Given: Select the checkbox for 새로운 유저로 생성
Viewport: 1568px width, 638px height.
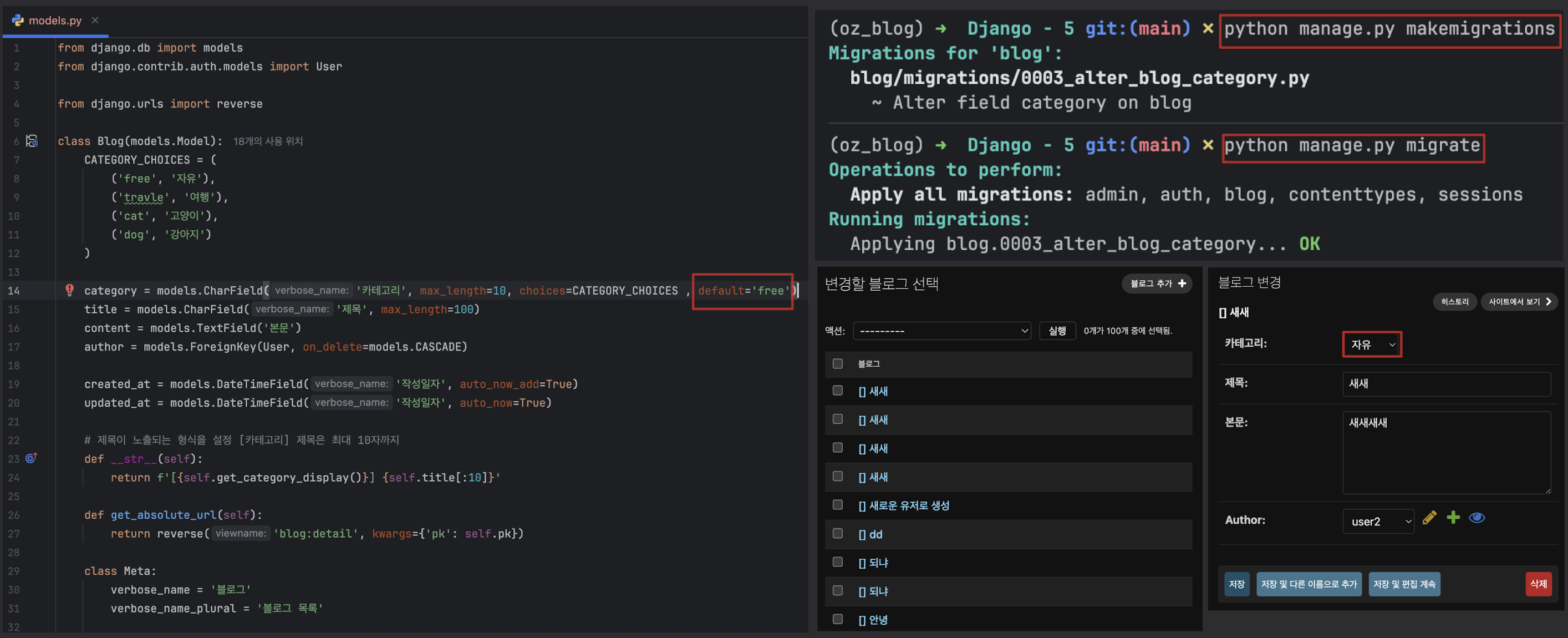Looking at the screenshot, I should tap(838, 505).
